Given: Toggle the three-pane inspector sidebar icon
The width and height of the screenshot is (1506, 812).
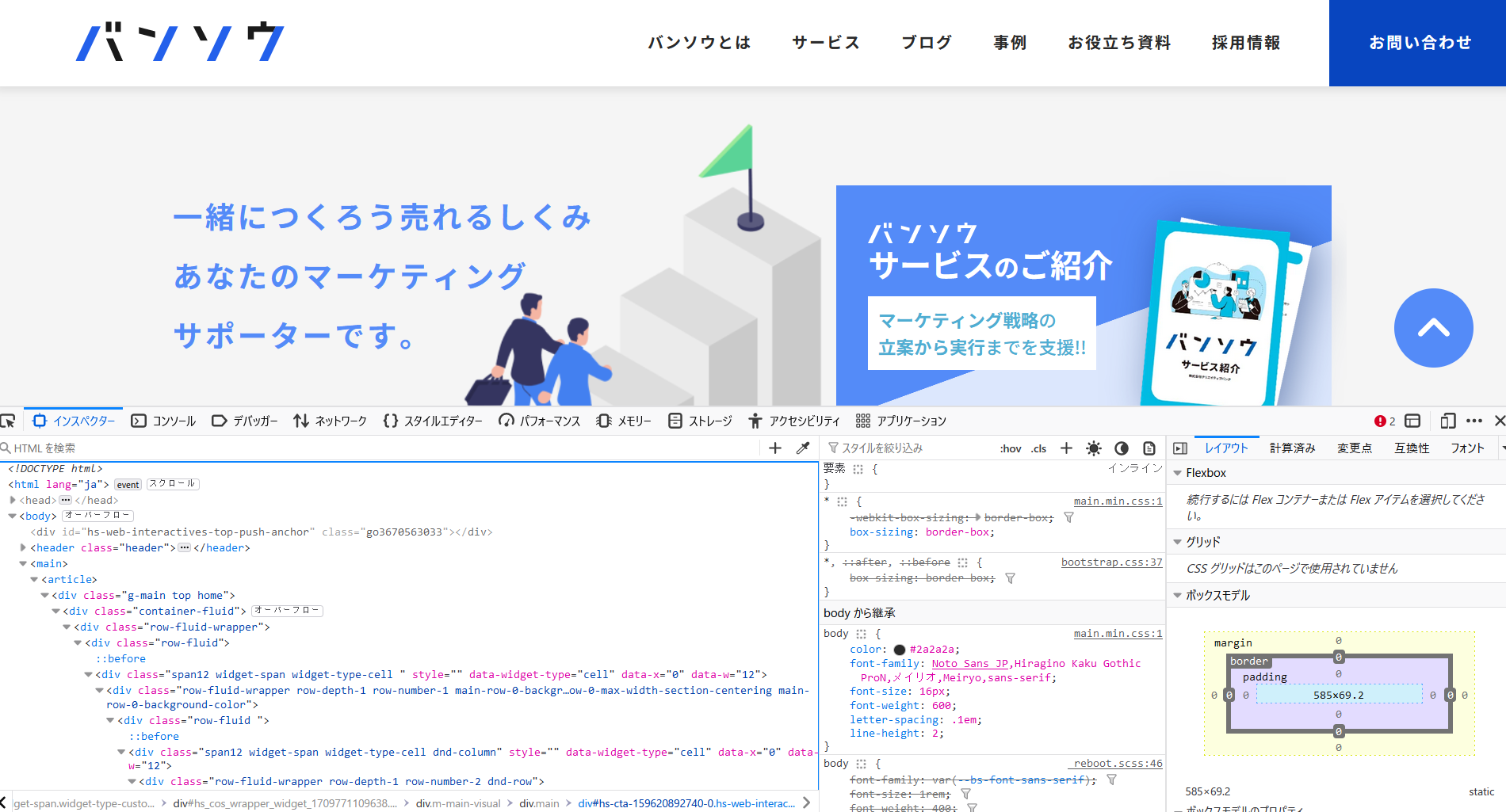Looking at the screenshot, I should pyautogui.click(x=1180, y=448).
